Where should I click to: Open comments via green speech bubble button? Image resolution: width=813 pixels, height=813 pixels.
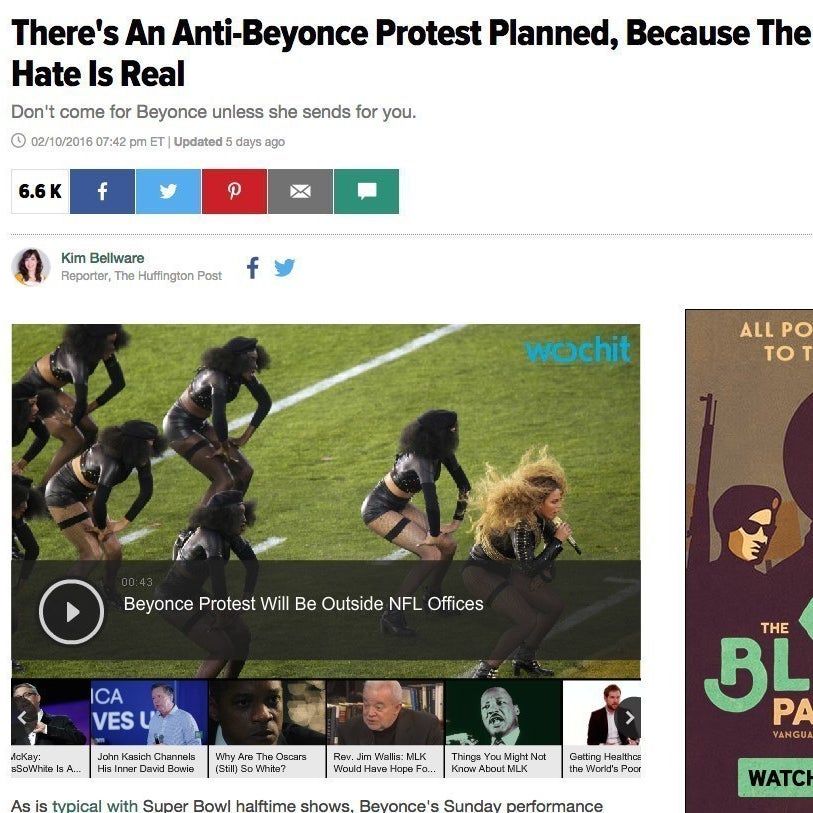[x=367, y=191]
